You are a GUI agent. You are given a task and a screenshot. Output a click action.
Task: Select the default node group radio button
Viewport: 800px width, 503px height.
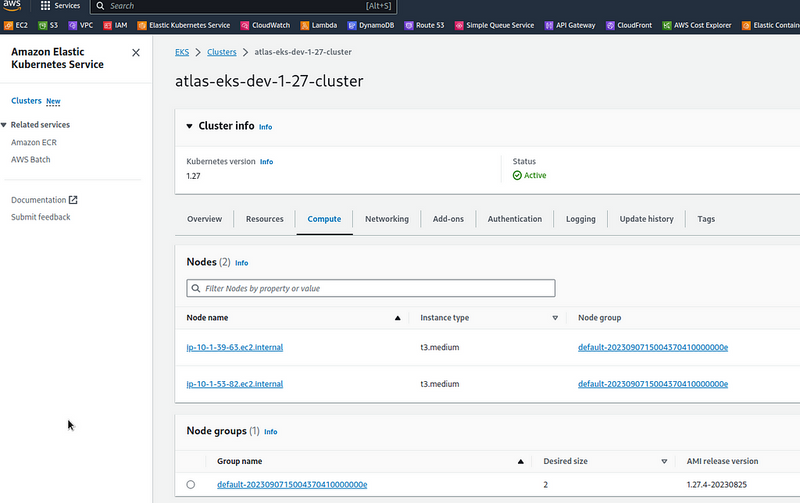(x=191, y=485)
